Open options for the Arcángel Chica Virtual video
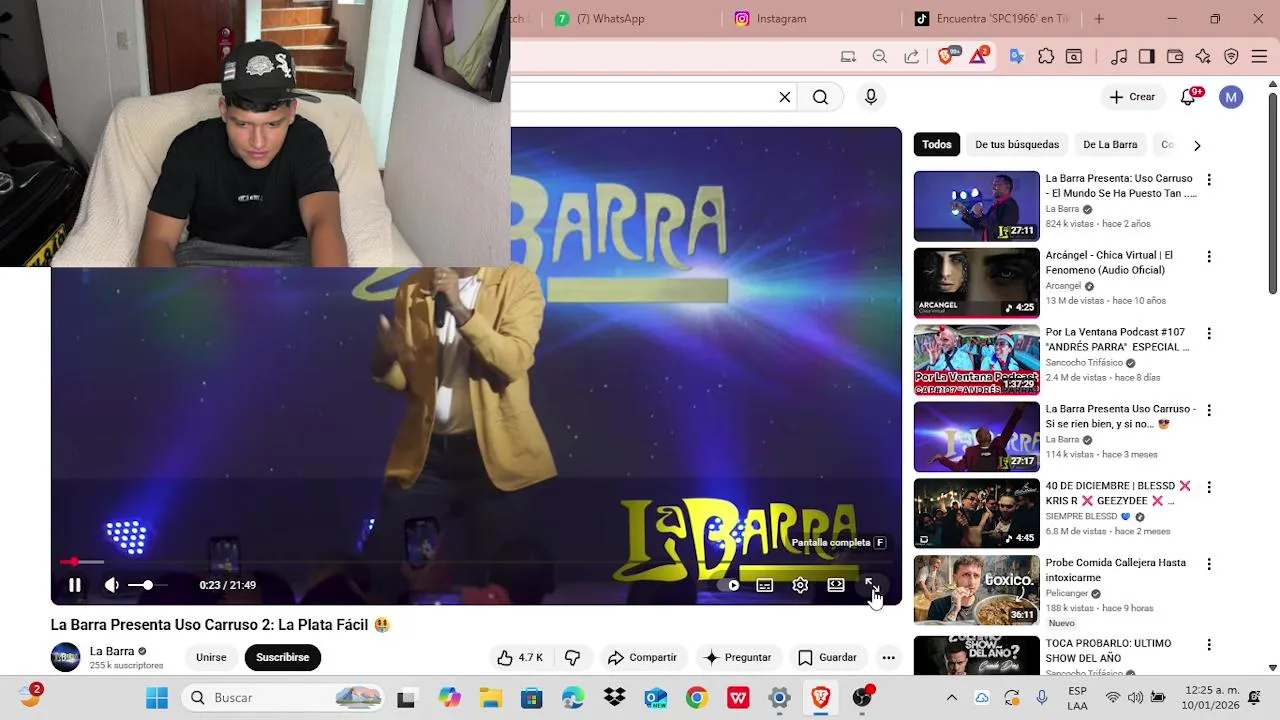1280x720 pixels. click(1209, 257)
